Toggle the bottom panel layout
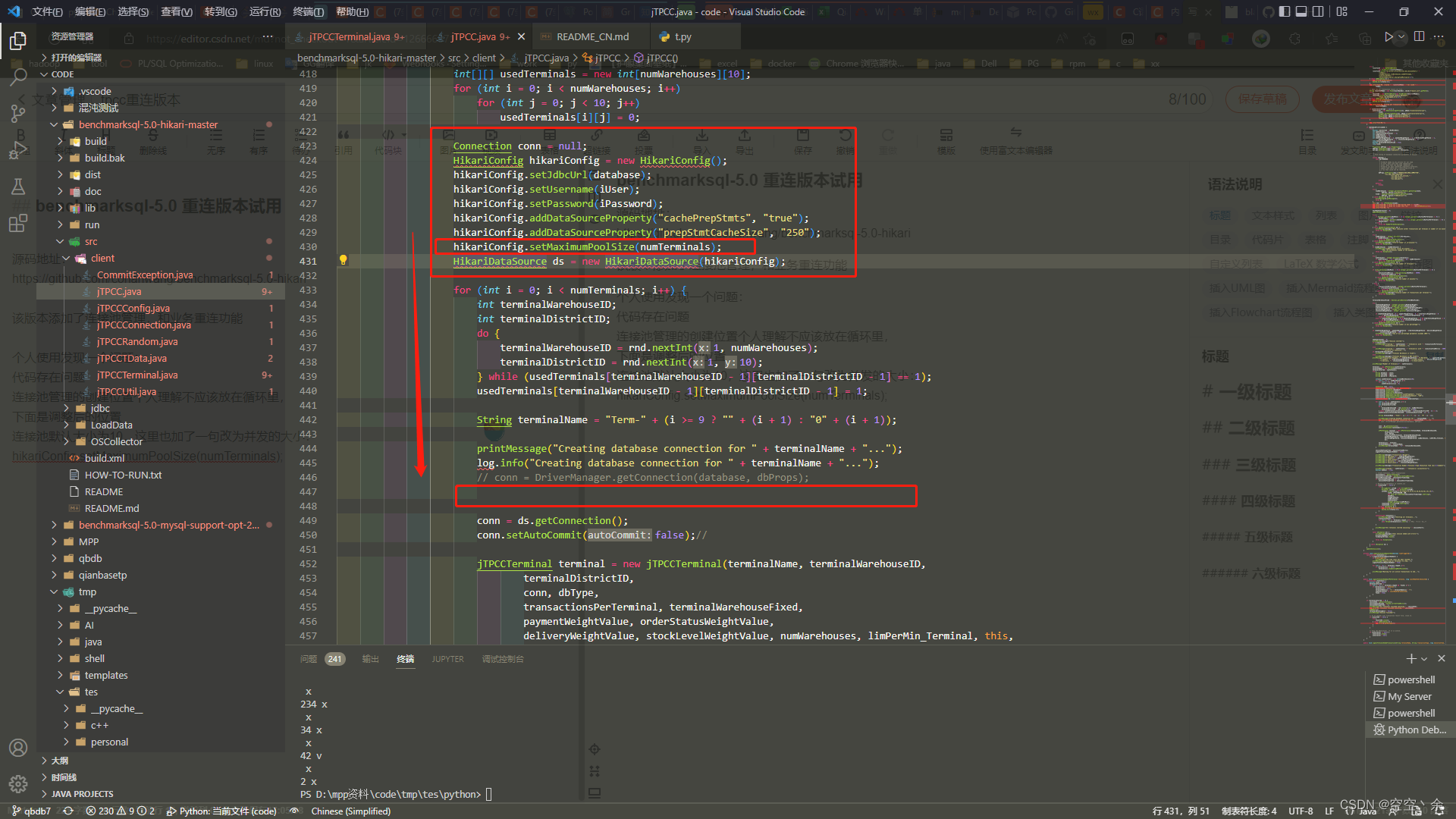The image size is (1456, 819). coord(1301,11)
